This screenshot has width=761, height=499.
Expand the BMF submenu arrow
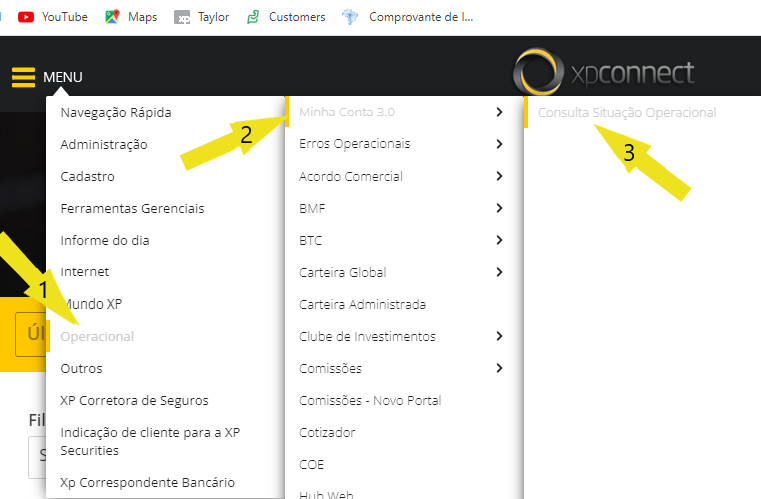[499, 208]
